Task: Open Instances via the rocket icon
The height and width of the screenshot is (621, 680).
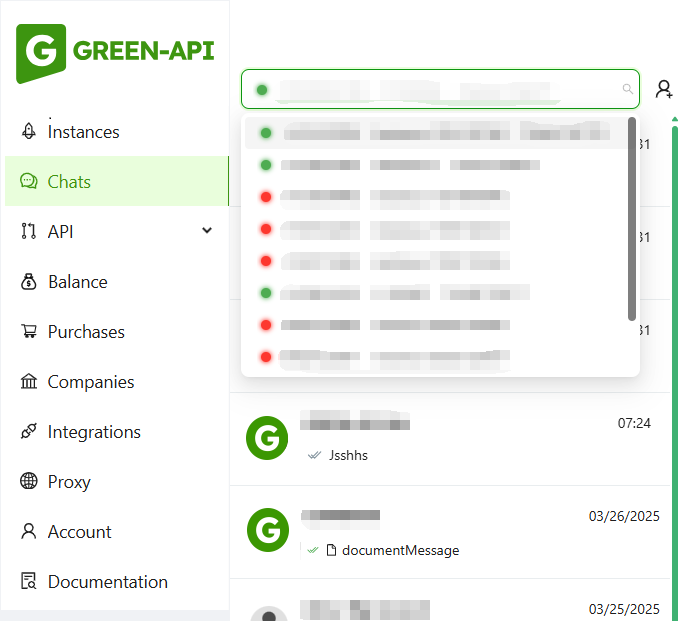Action: (x=29, y=131)
